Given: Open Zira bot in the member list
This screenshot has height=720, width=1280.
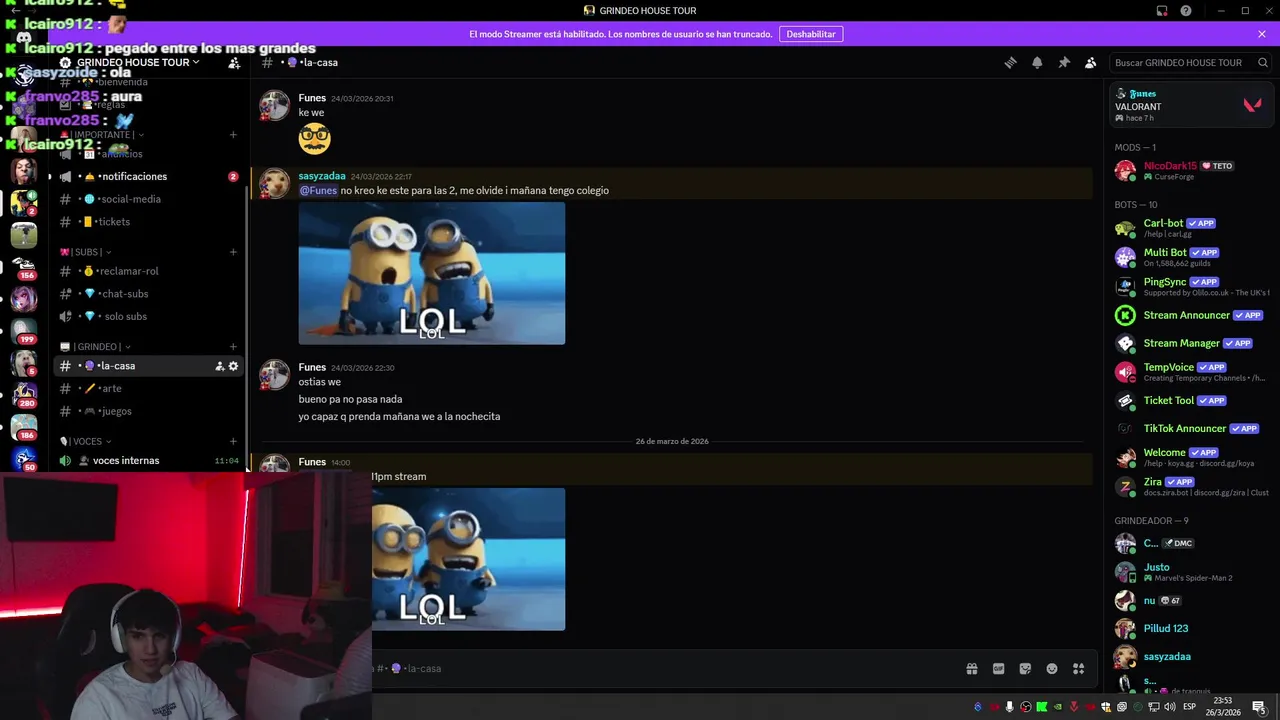Looking at the screenshot, I should point(1190,486).
